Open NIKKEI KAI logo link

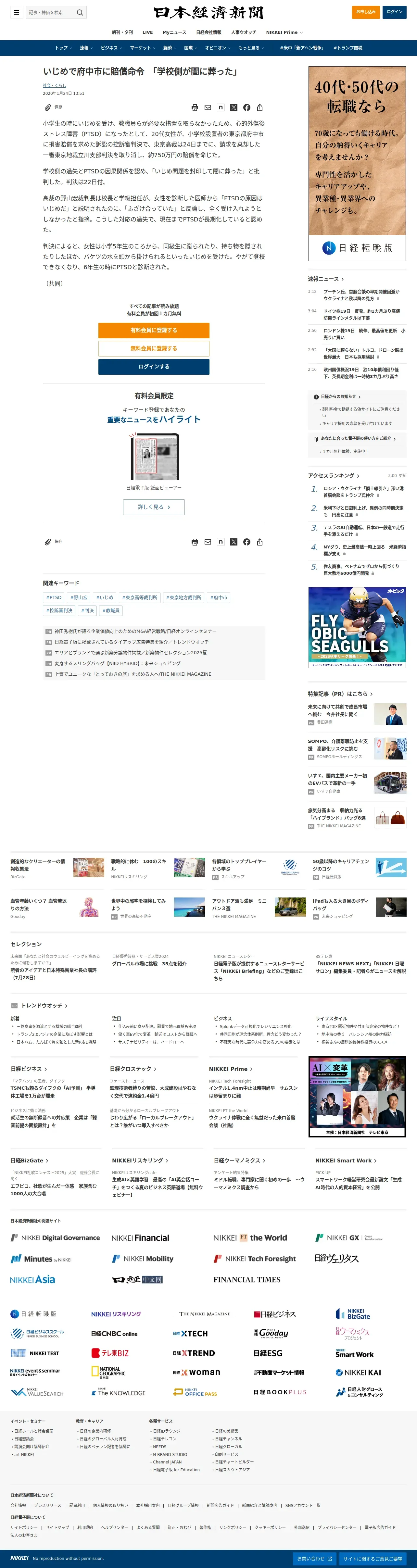point(358,1372)
